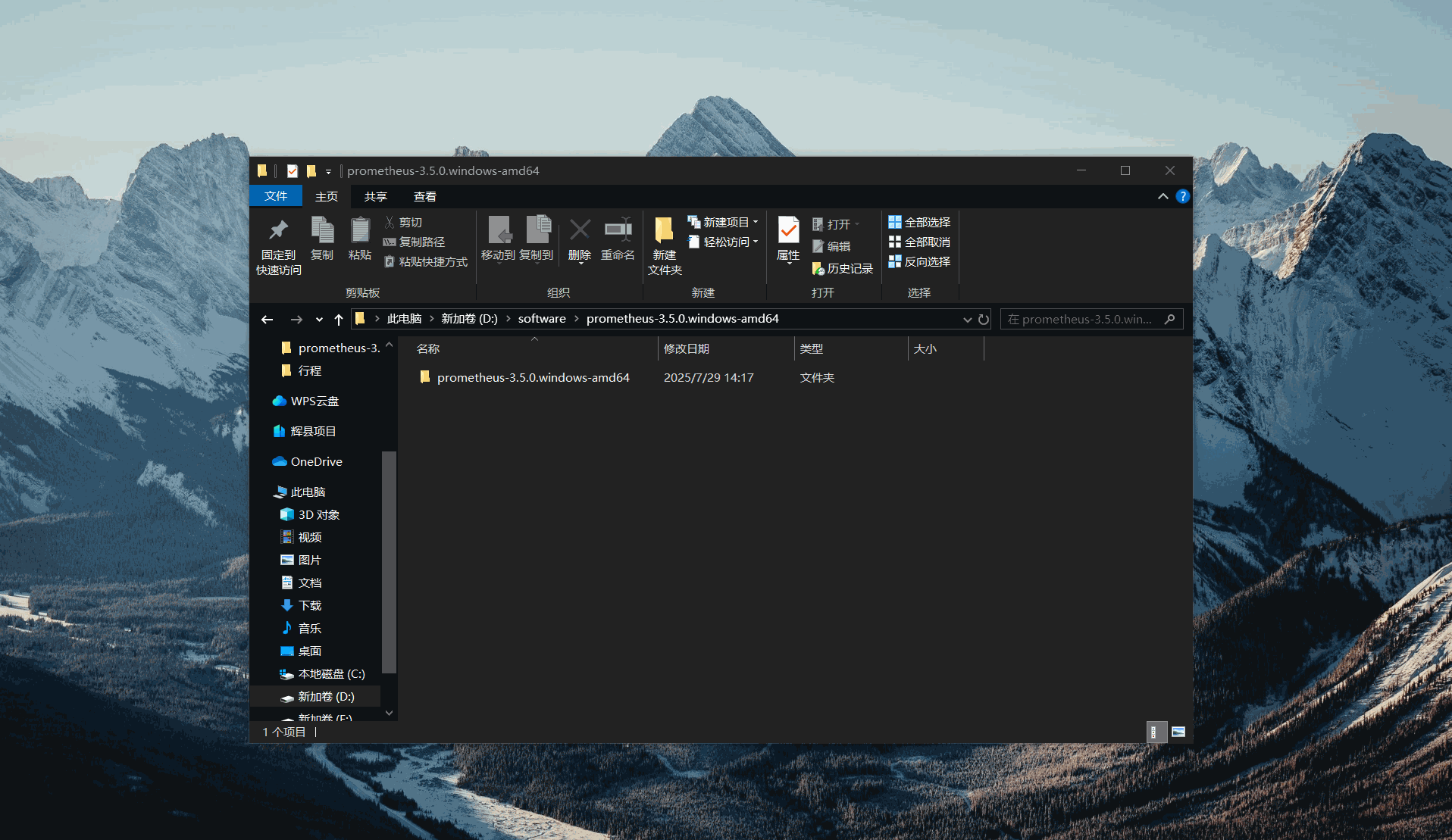The height and width of the screenshot is (840, 1452).
Task: Switch to large icons view in status bar
Action: (1178, 732)
